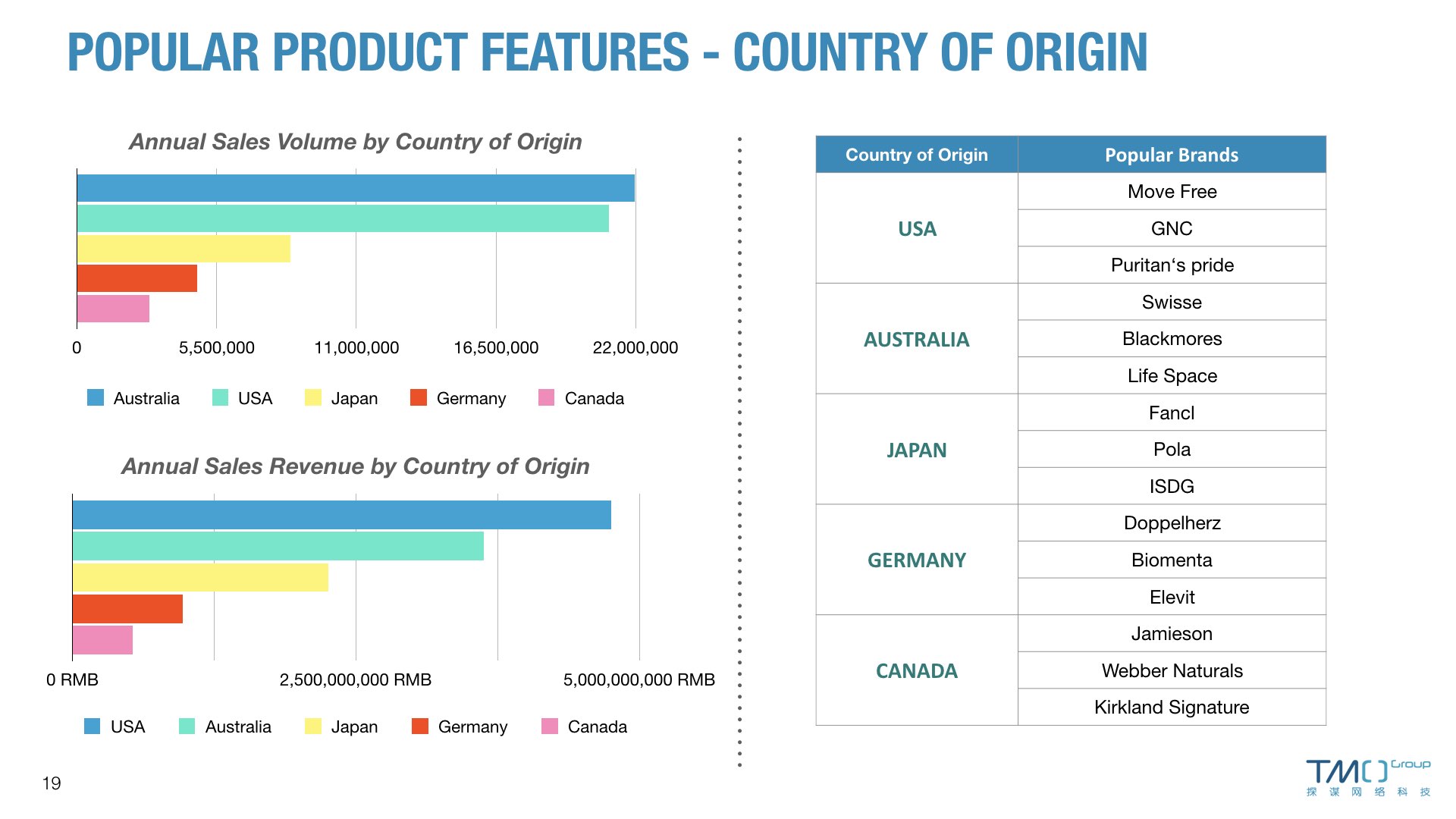
Task: Click the Germany orange legend swatch in volume chart
Action: pyautogui.click(x=419, y=397)
